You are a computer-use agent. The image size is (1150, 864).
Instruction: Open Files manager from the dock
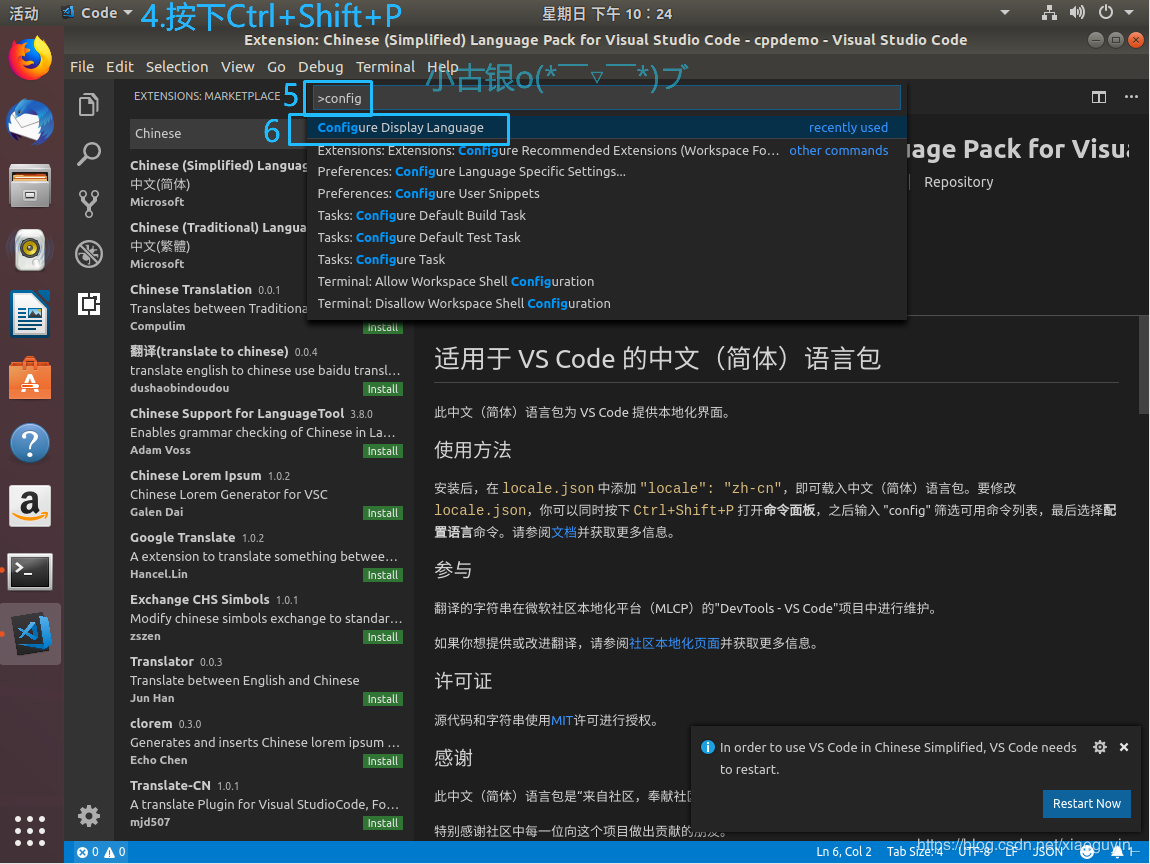(x=30, y=185)
